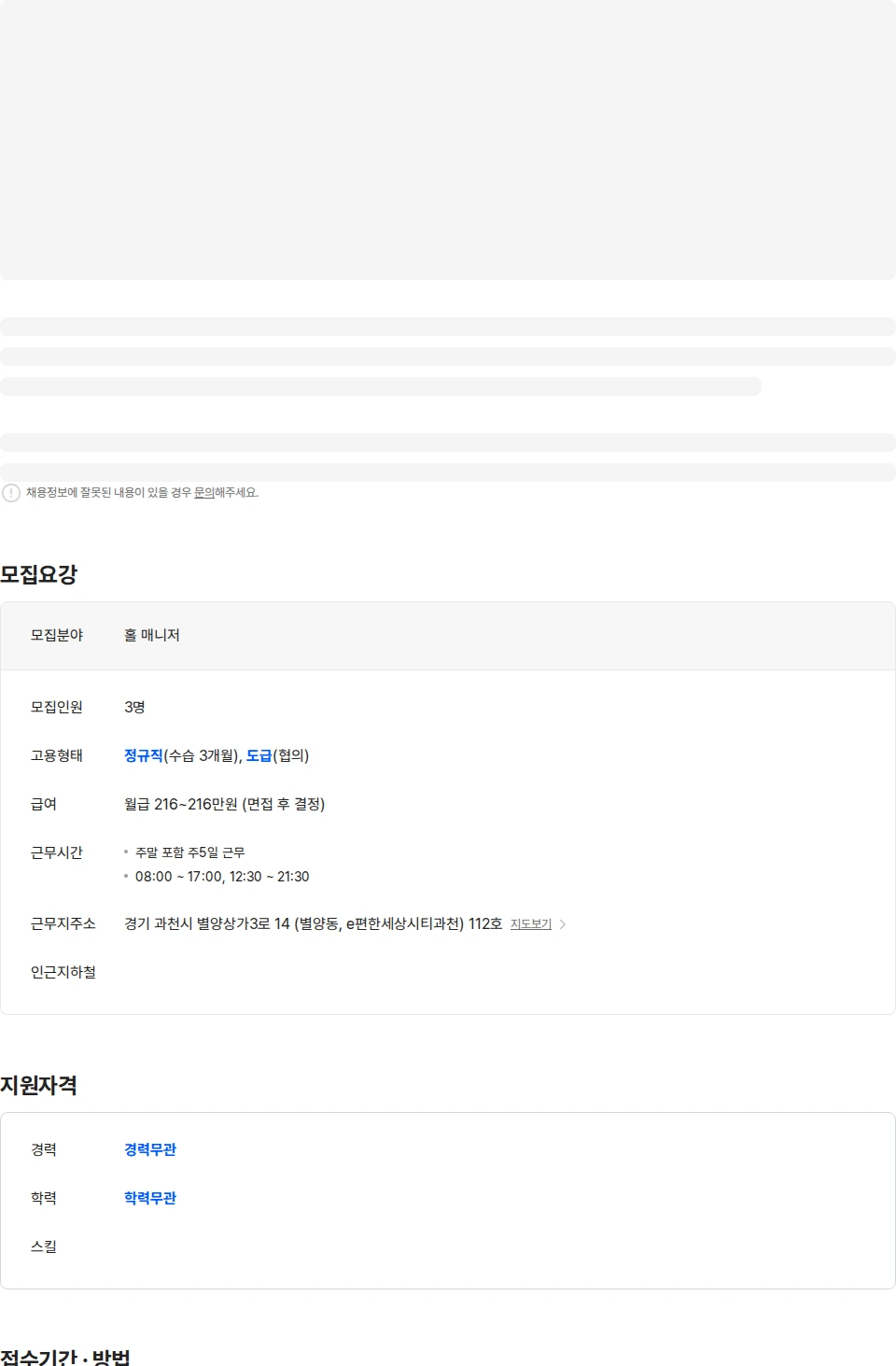The width and height of the screenshot is (896, 1366).
Task: Click the 급여 label
Action: [x=44, y=804]
